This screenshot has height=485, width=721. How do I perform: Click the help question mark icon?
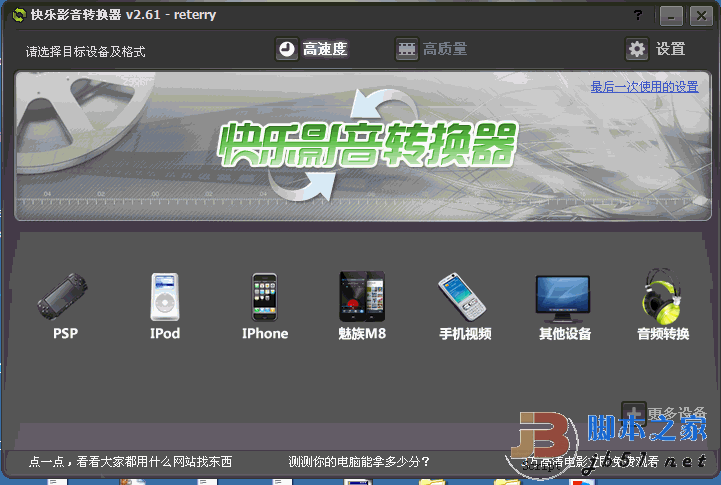pos(638,15)
